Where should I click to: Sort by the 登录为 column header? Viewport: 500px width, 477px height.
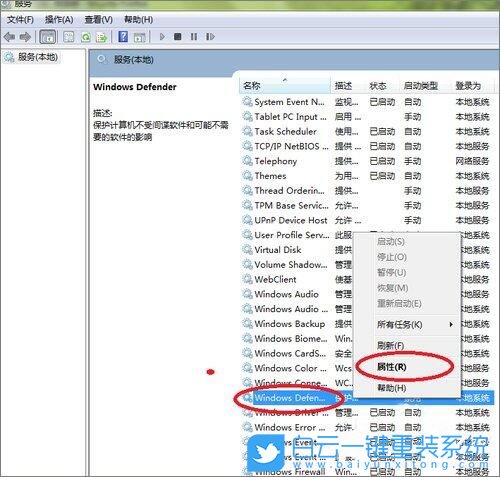(x=473, y=86)
